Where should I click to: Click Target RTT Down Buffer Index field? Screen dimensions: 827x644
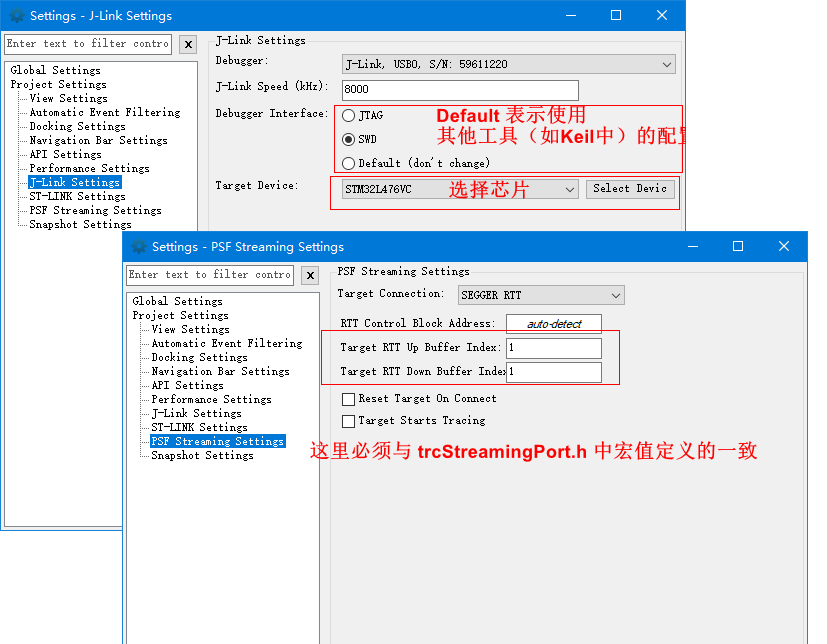(x=554, y=372)
